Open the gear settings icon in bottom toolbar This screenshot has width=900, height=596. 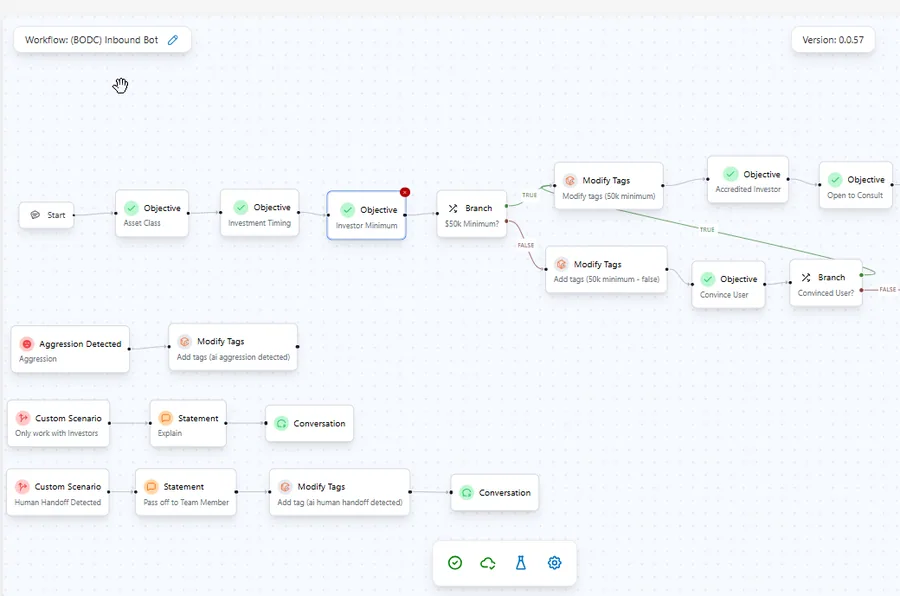tap(554, 563)
